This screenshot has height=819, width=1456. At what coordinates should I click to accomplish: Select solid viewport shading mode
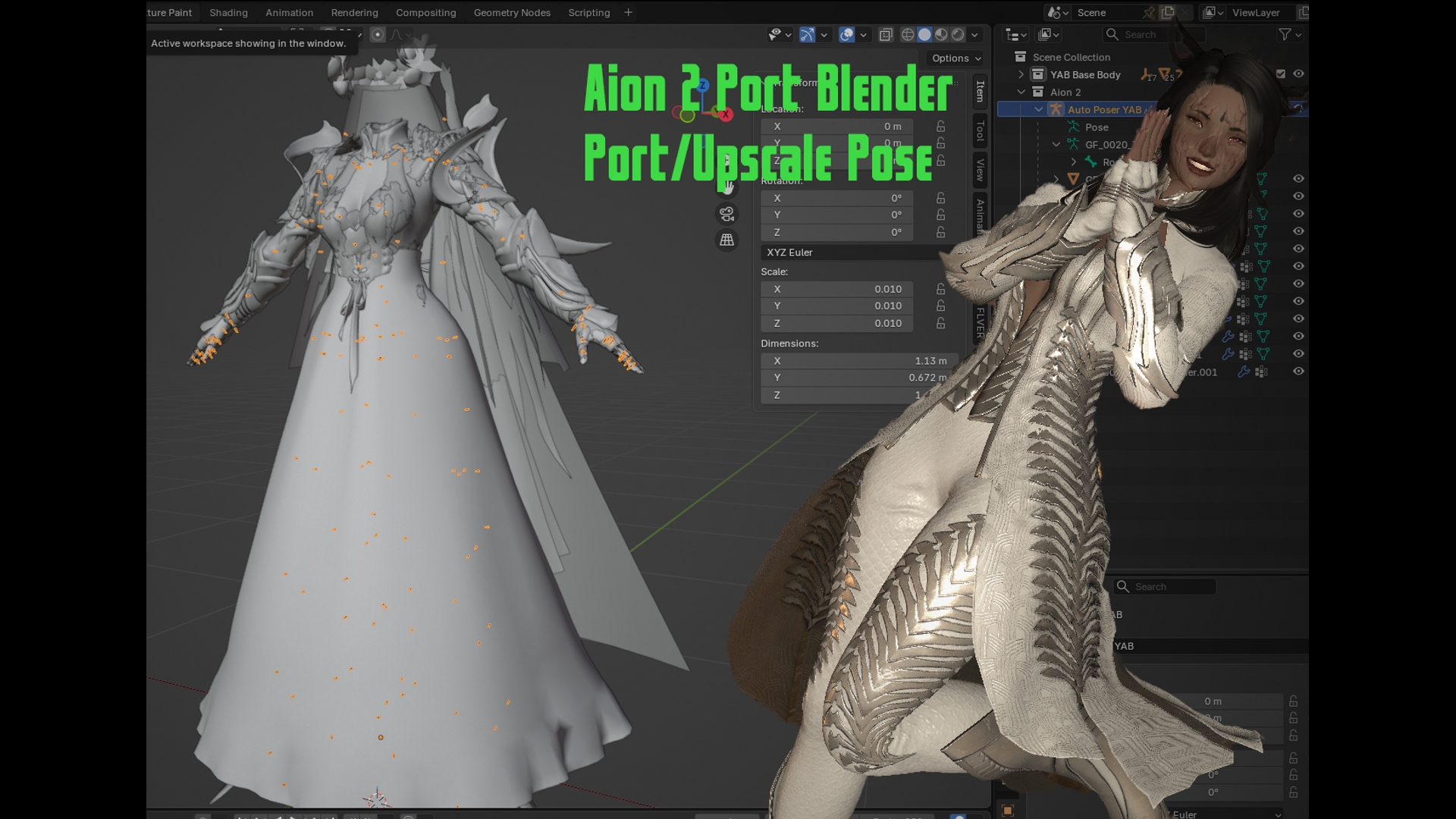click(x=924, y=35)
